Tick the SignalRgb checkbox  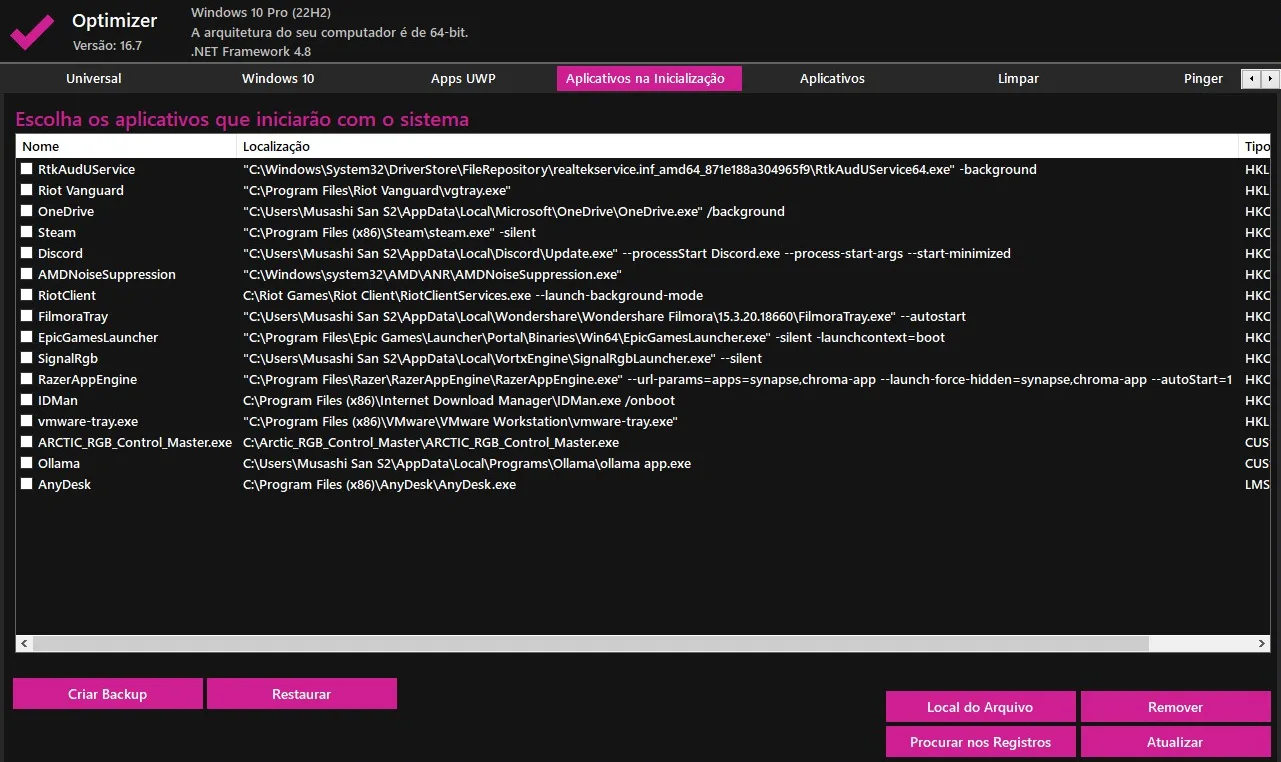pos(27,359)
